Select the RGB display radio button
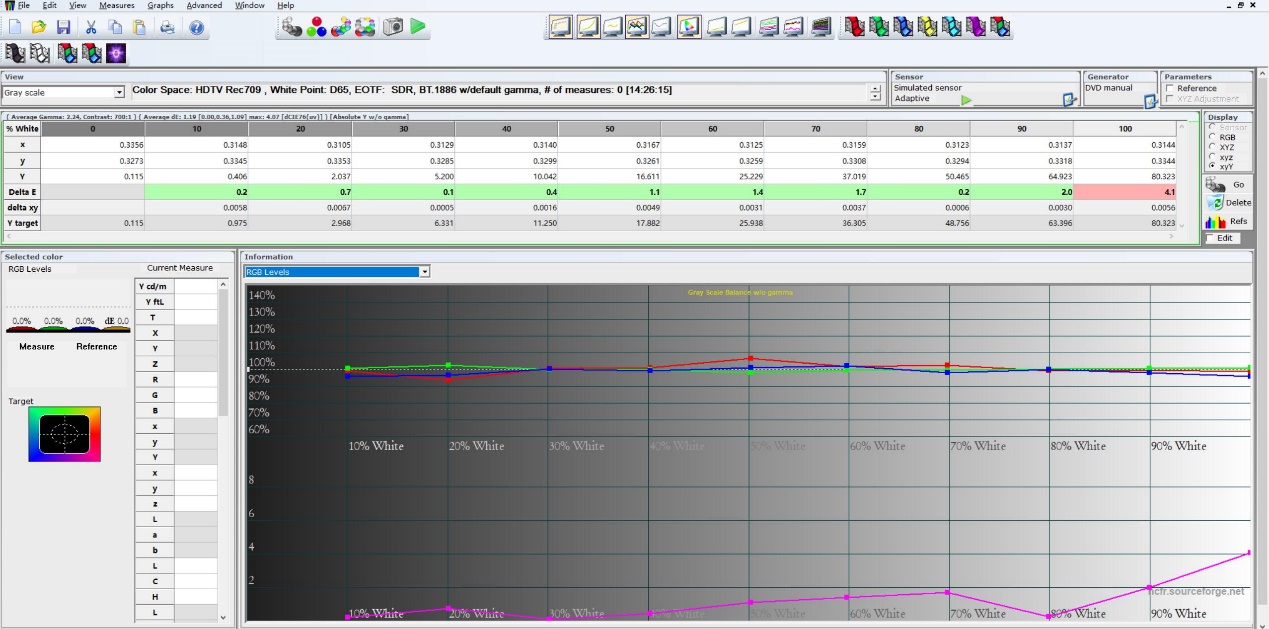Image resolution: width=1269 pixels, height=629 pixels. 1213,137
